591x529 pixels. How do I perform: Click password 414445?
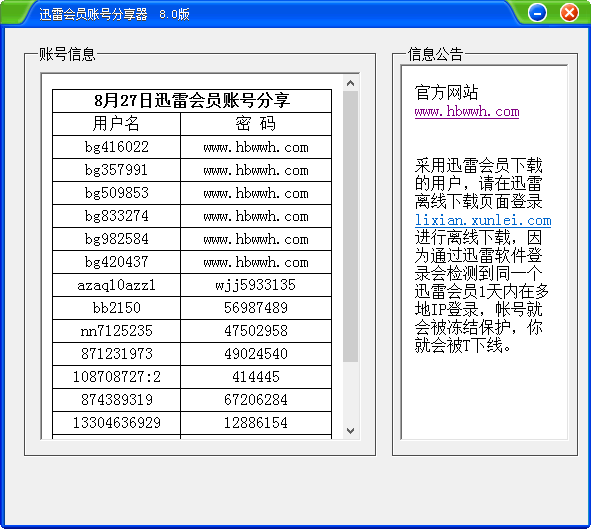coord(256,377)
